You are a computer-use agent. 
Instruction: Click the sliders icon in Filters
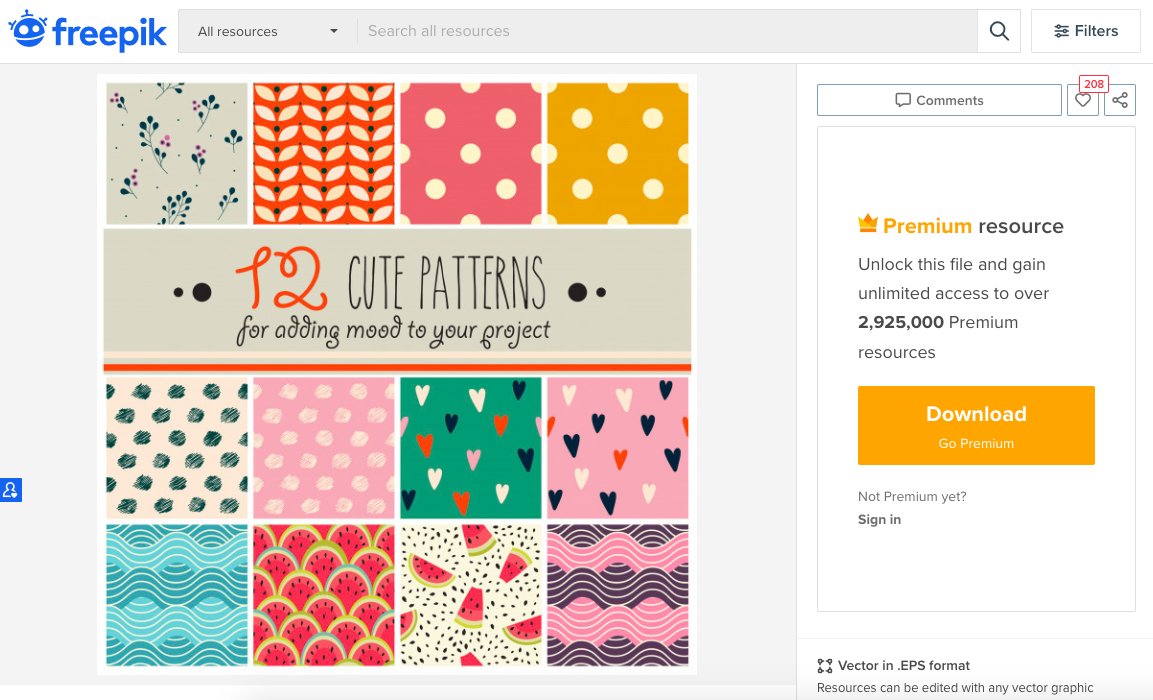[x=1061, y=31]
